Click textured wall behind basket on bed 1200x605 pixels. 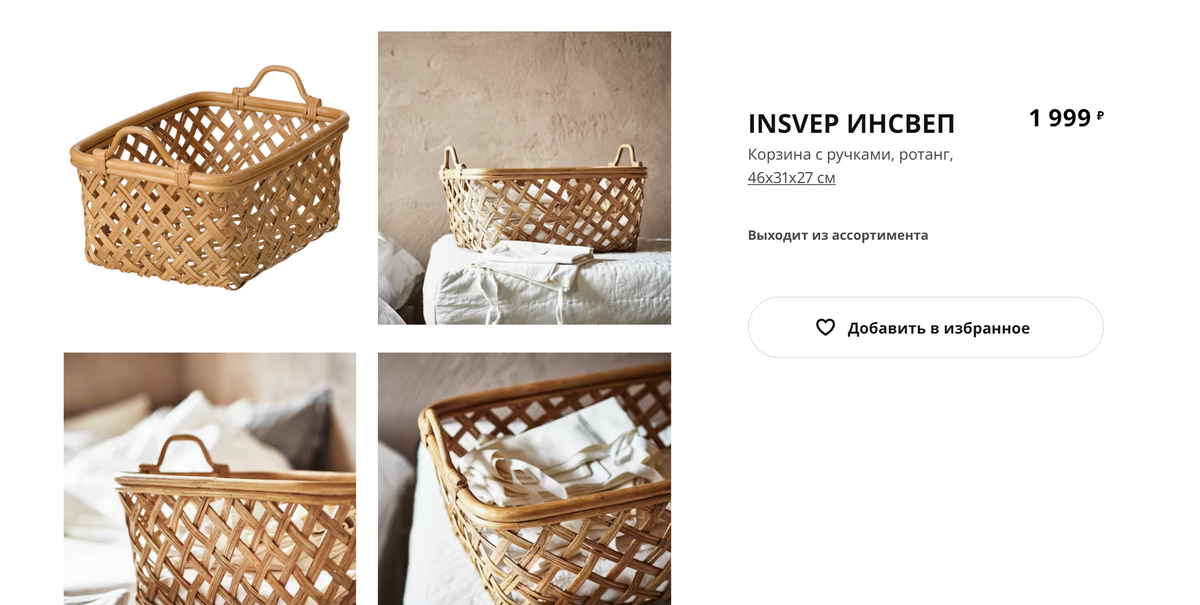point(524,90)
